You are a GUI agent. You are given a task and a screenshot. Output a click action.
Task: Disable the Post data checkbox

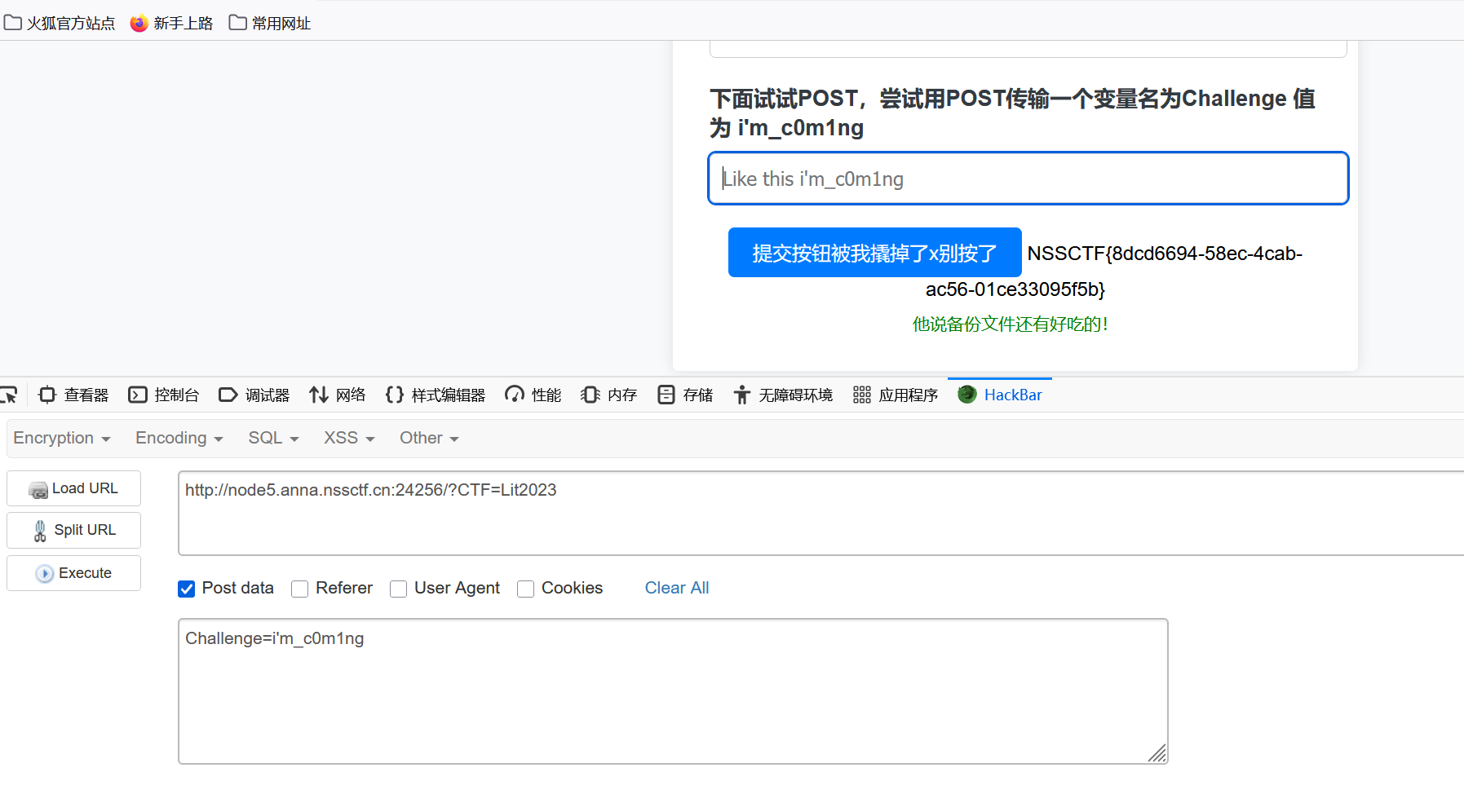[x=187, y=589]
